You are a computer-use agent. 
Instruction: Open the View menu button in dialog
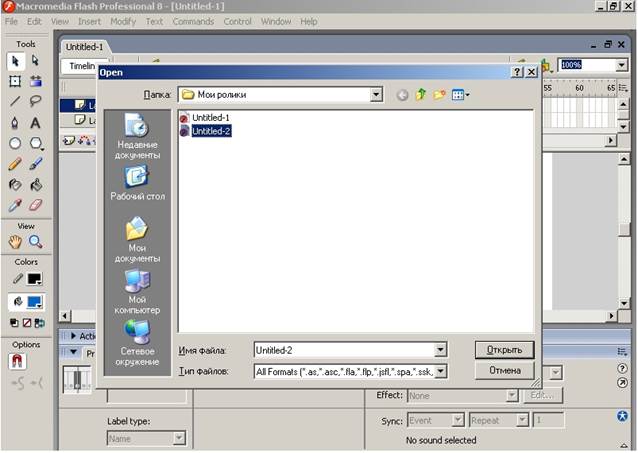tap(461, 95)
